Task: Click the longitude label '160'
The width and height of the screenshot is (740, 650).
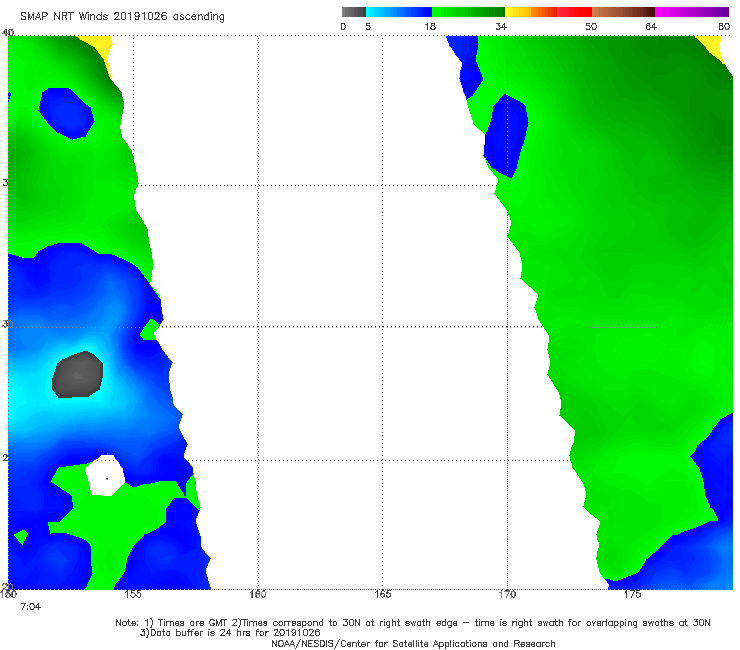Action: tap(258, 594)
